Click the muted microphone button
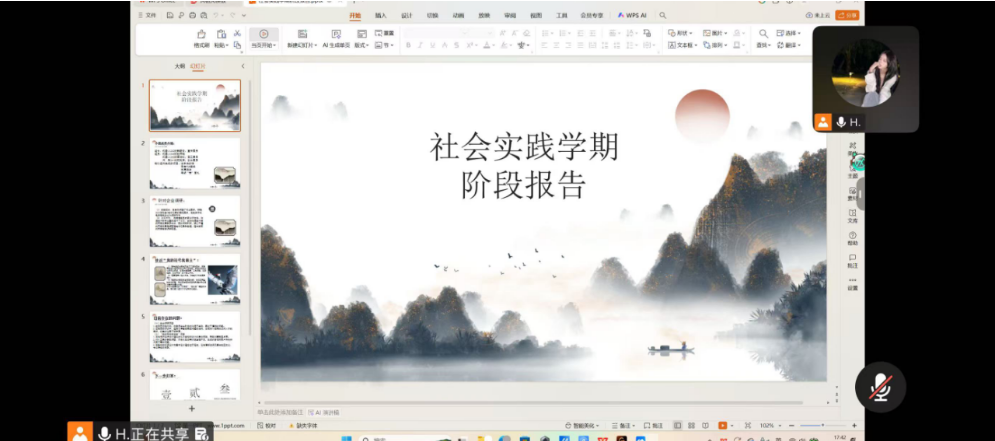 tap(880, 387)
